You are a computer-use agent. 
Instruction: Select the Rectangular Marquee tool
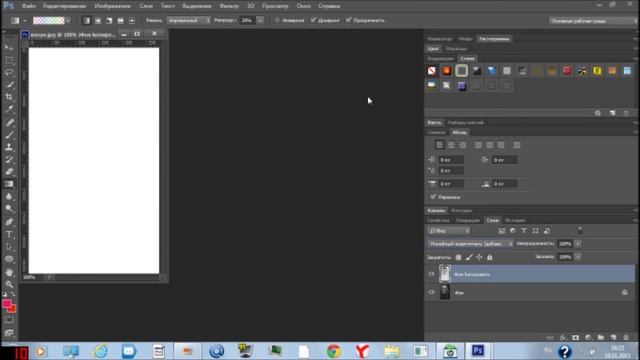coord(9,60)
